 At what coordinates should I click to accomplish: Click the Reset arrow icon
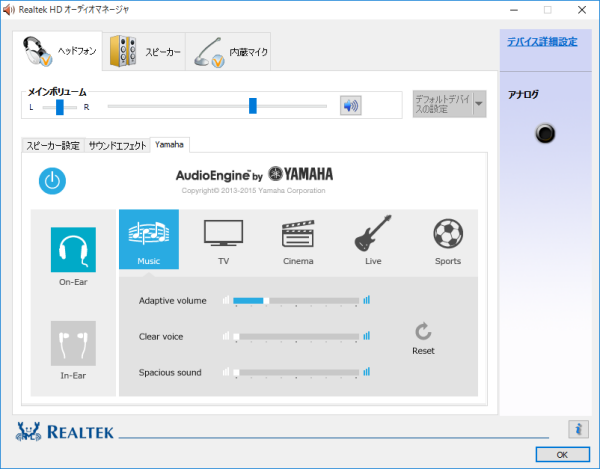tap(423, 331)
